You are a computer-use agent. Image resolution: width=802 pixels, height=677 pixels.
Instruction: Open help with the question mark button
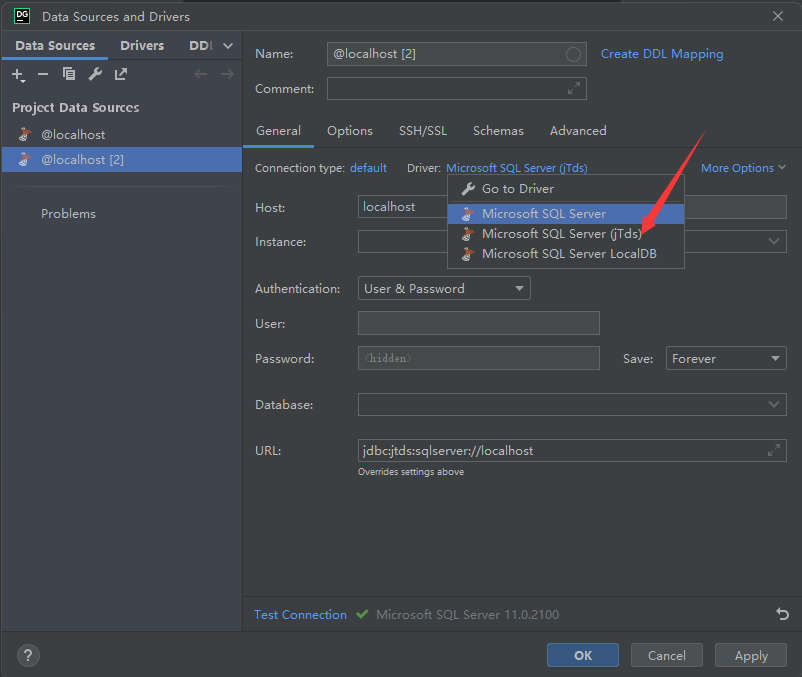point(28,655)
